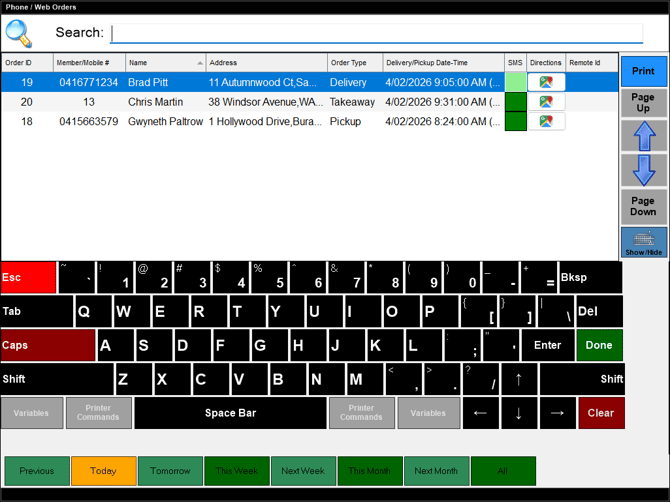
Task: Click the keyboard right arrow key
Action: pos(557,413)
